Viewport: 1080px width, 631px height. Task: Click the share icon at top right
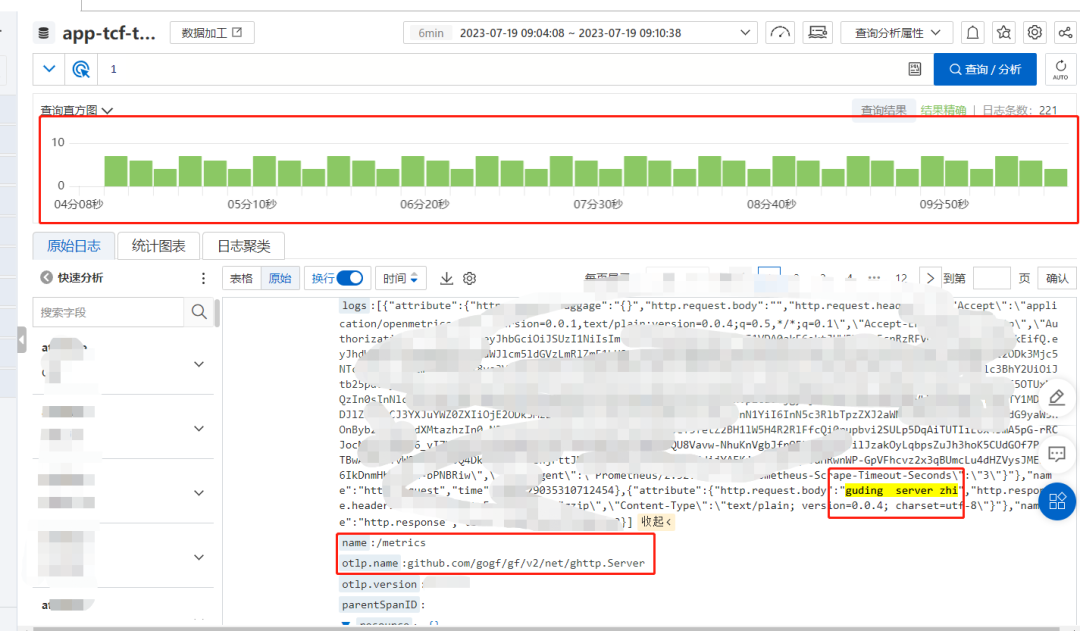pos(1065,32)
